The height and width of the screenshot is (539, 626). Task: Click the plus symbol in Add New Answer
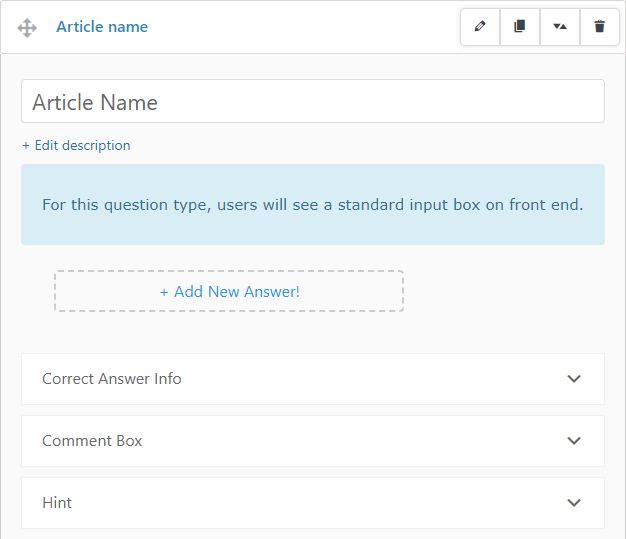tap(164, 292)
